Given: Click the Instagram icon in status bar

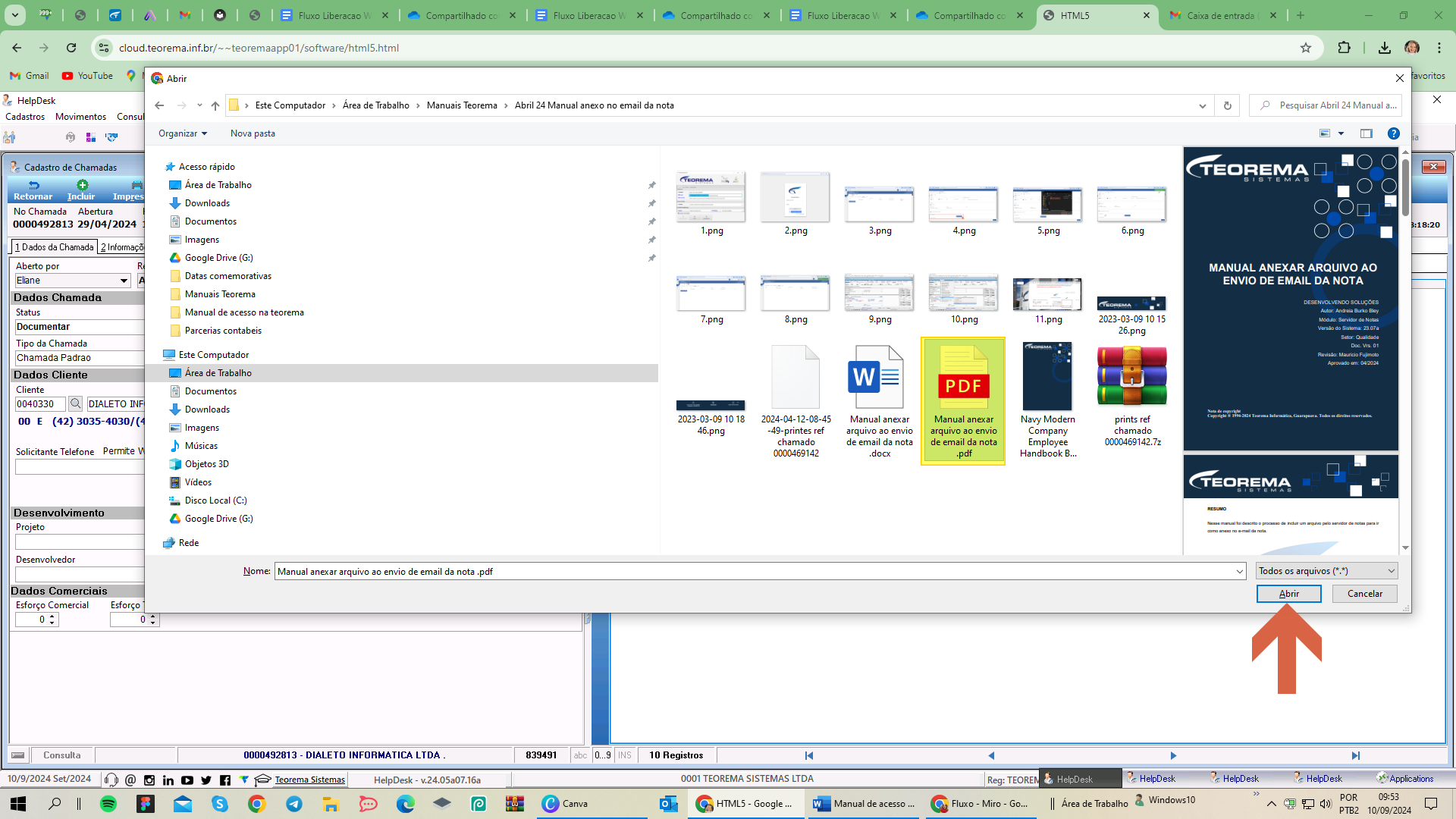Looking at the screenshot, I should coord(149,780).
